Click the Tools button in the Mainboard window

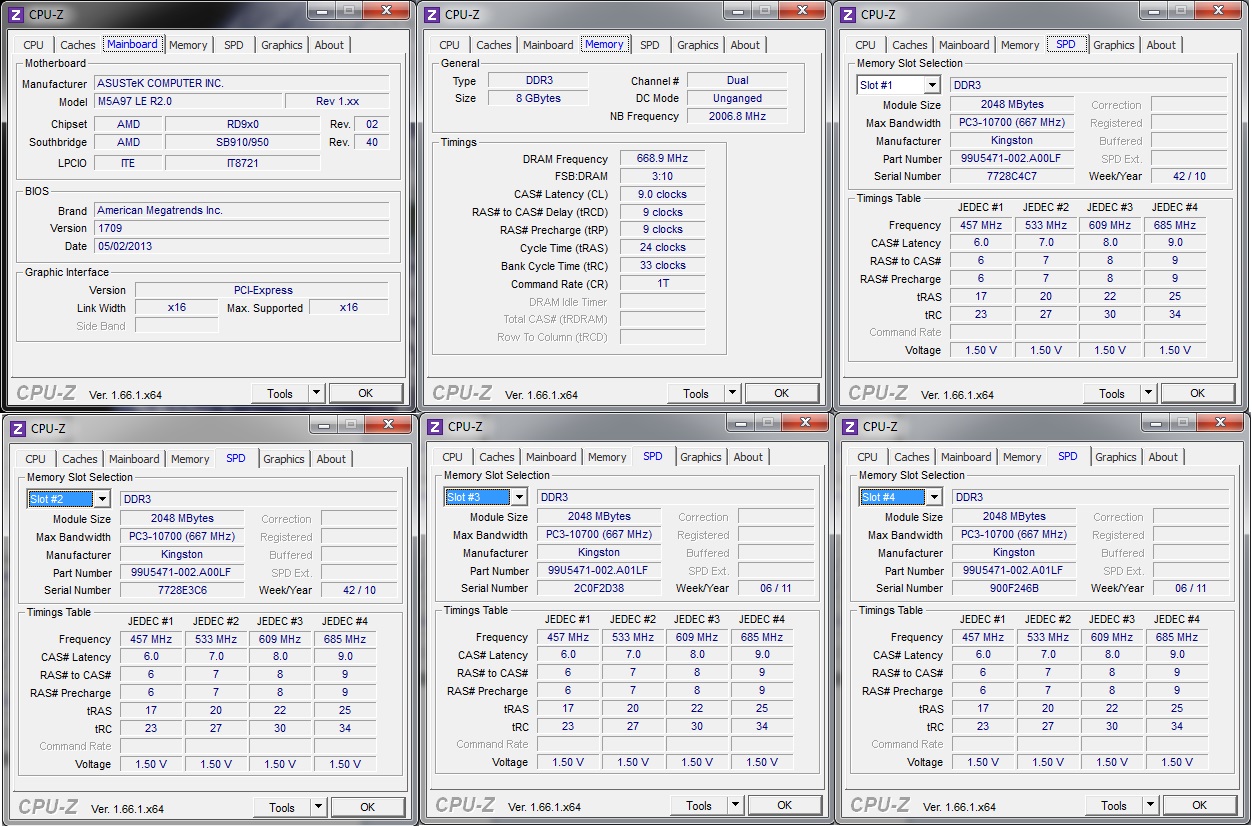coord(280,393)
